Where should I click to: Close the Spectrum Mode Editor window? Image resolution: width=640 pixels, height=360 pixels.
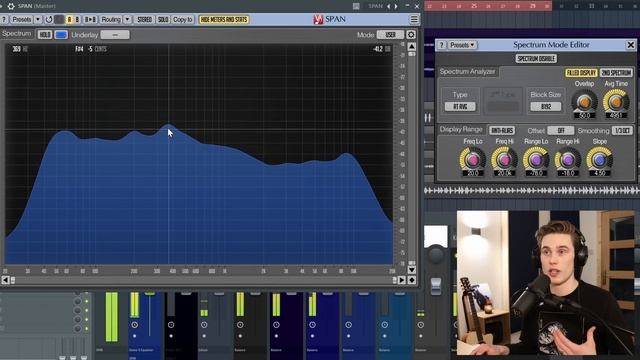pyautogui.click(x=631, y=45)
